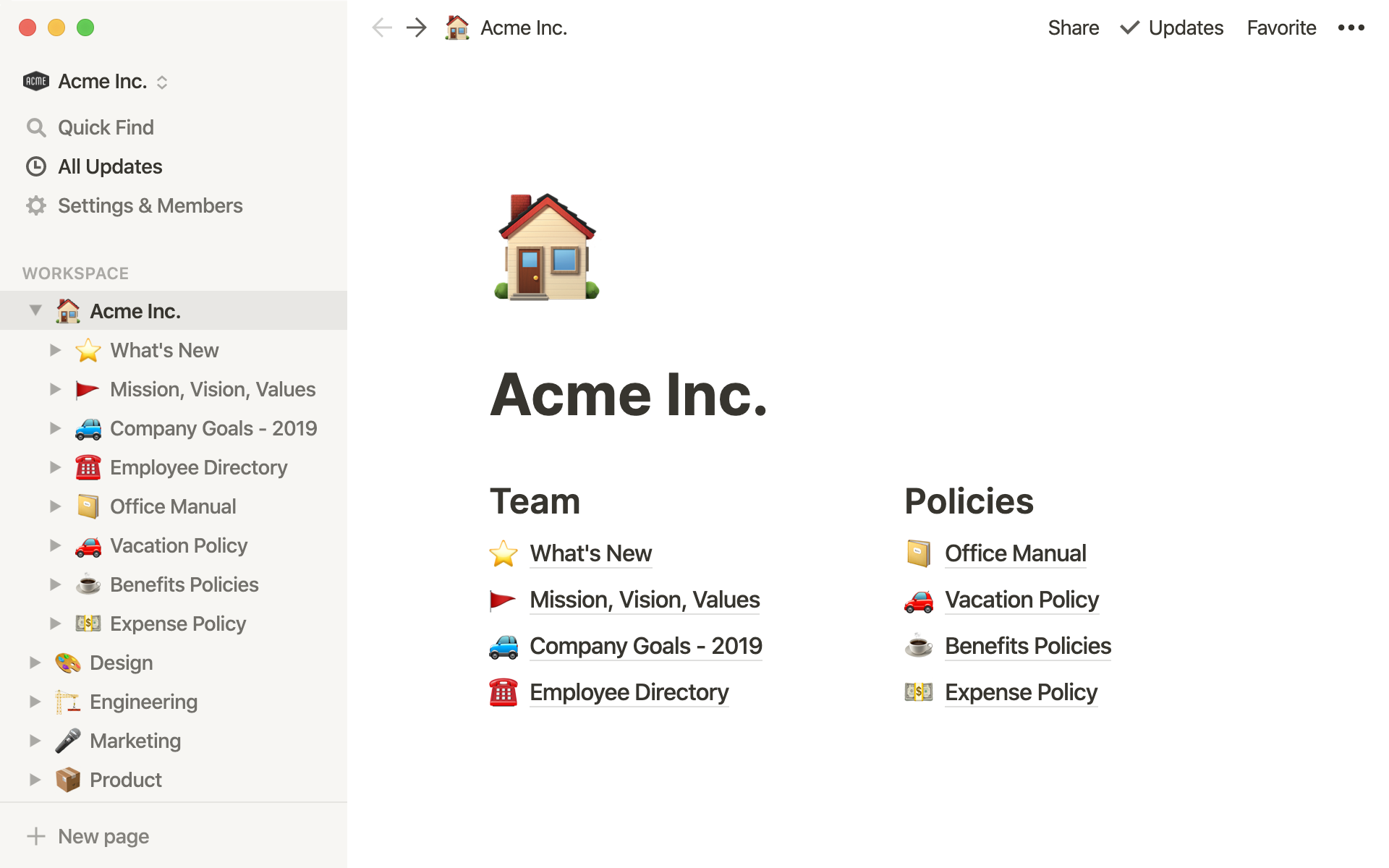Toggle Marketing section in sidebar
The image size is (1389, 868).
pyautogui.click(x=34, y=740)
